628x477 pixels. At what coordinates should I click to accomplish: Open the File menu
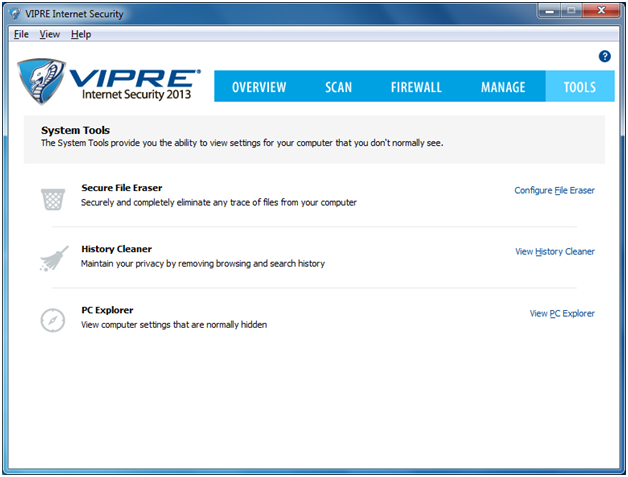click(21, 34)
